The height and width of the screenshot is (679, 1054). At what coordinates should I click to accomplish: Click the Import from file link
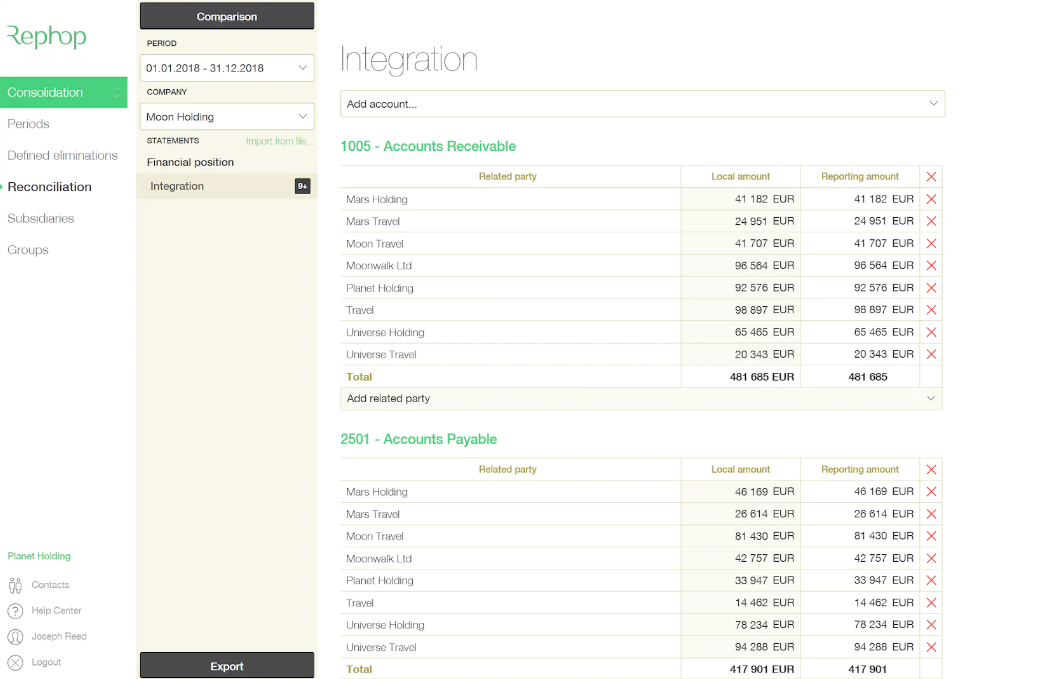[279, 141]
